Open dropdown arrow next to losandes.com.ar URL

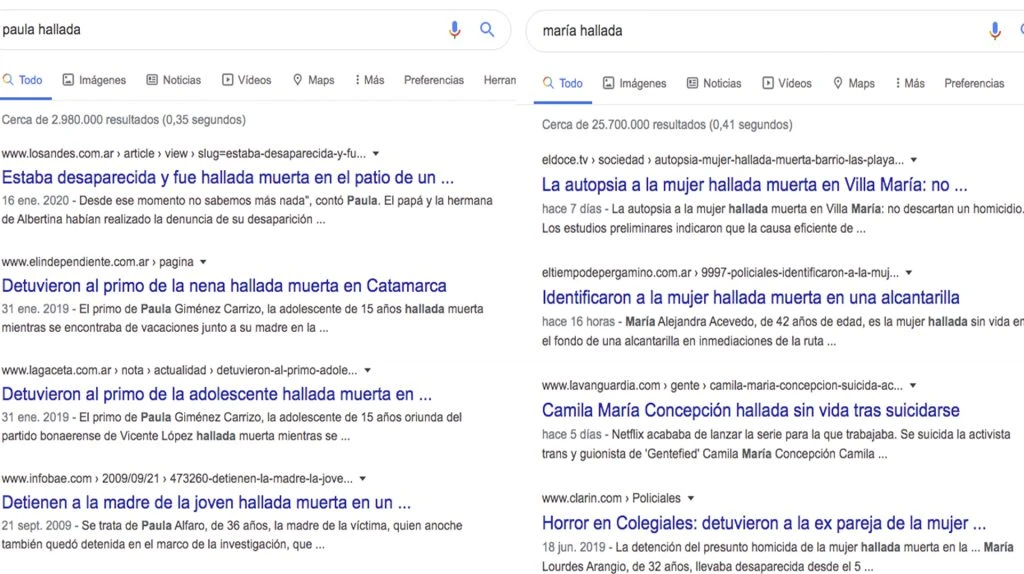pos(376,154)
